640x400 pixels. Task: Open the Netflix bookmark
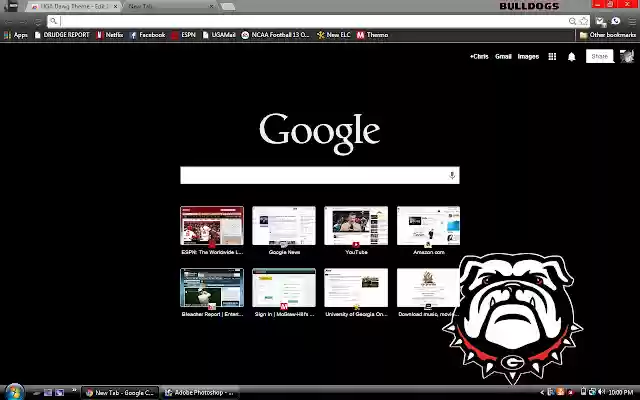pos(109,35)
